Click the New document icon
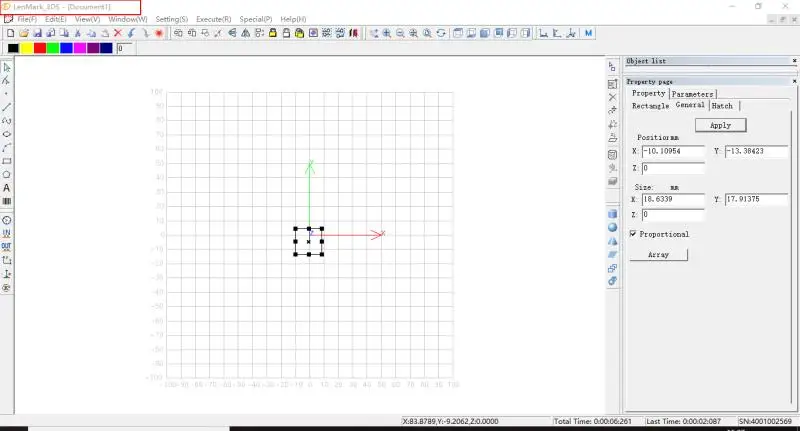This screenshot has height=431, width=800. pos(9,33)
